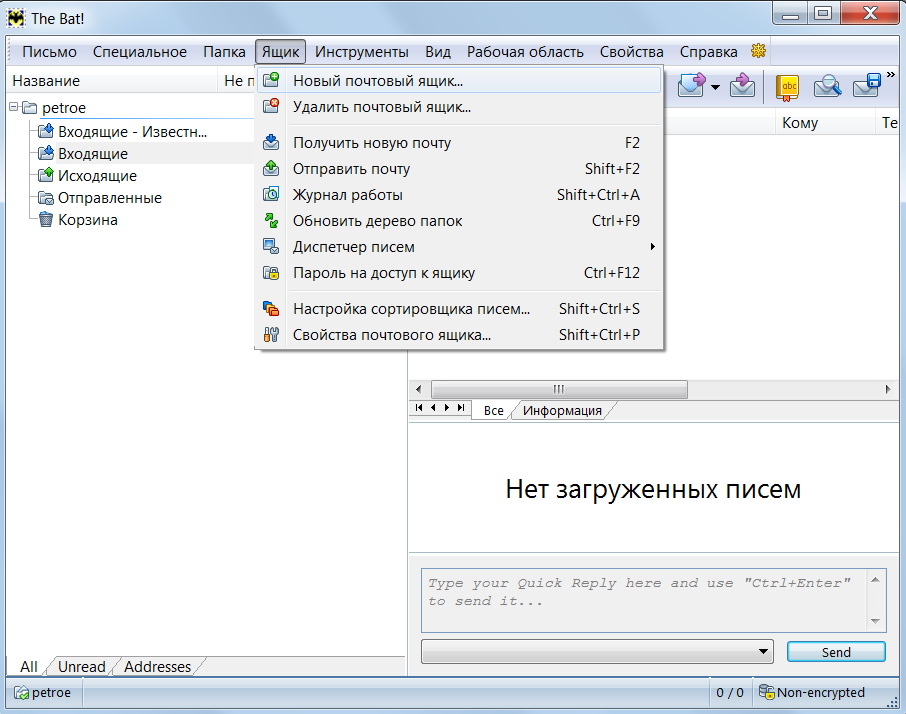Open the quick reply template combo box
This screenshot has width=906, height=714.
tap(597, 652)
